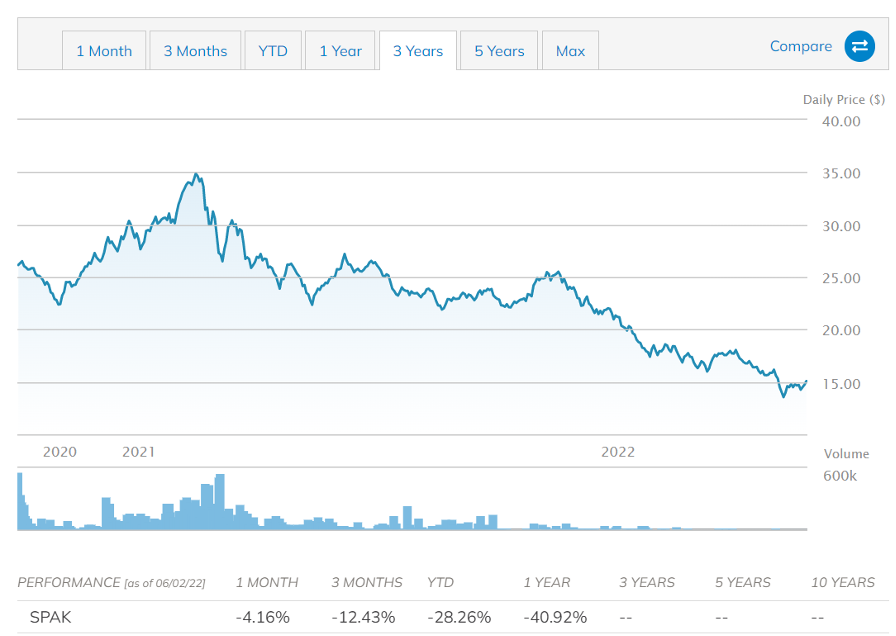The height and width of the screenshot is (636, 896).
Task: Click the 2022 label on time axis
Action: (x=618, y=452)
